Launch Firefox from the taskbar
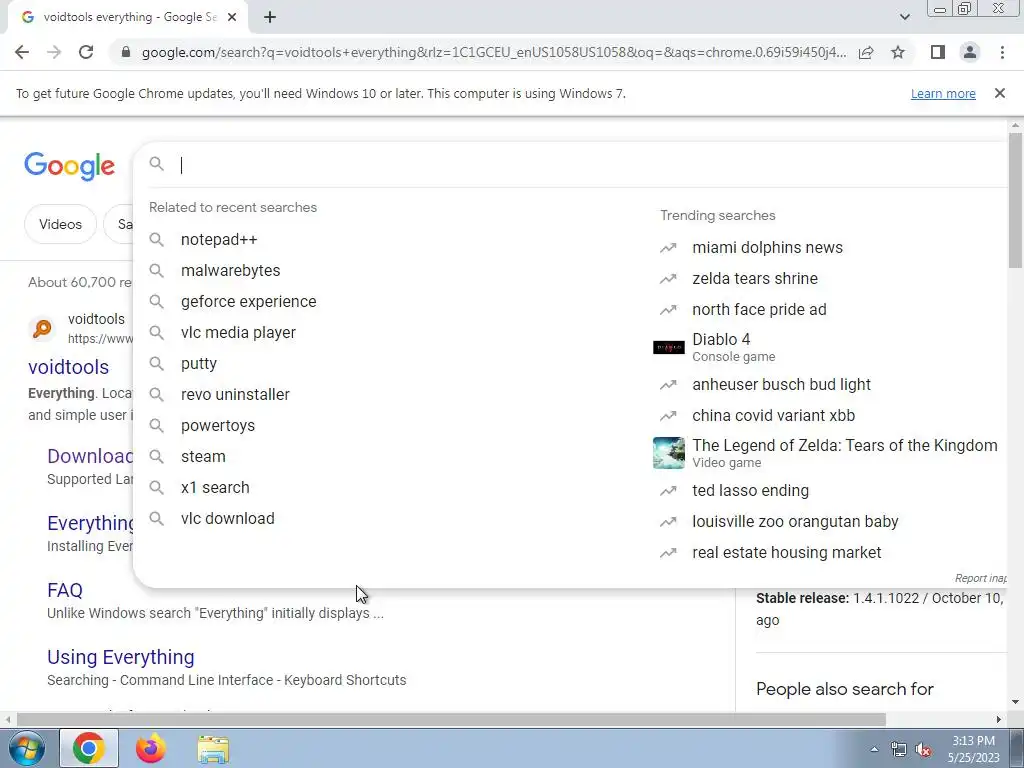 pos(150,749)
